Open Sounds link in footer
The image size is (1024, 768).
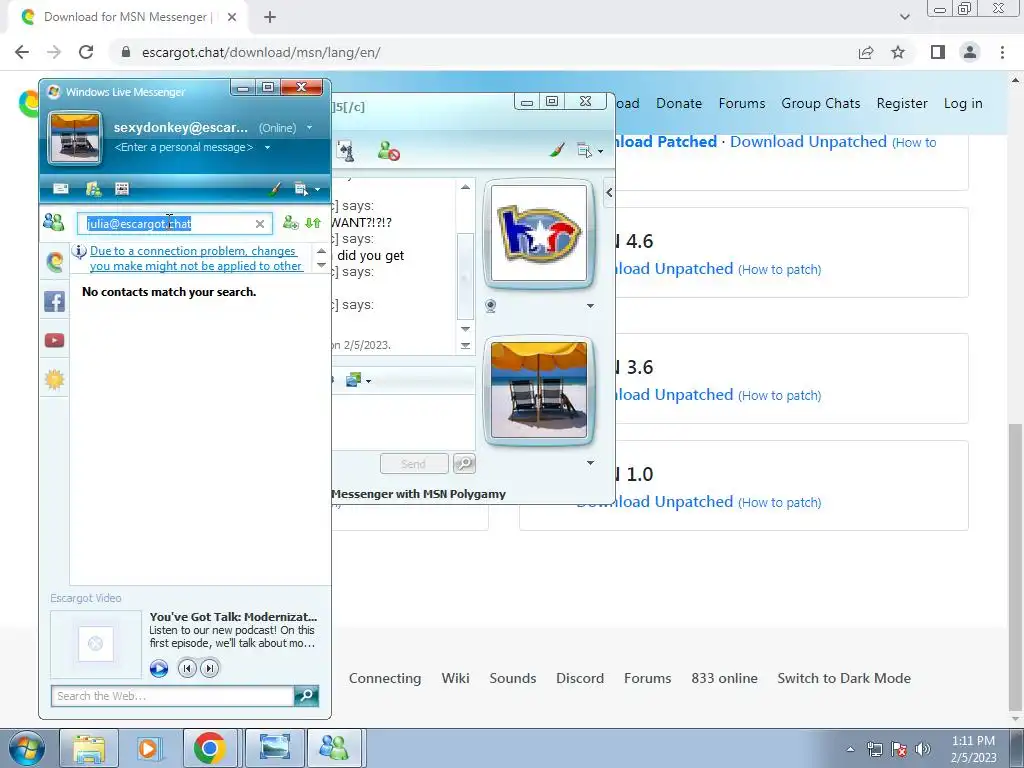point(513,678)
